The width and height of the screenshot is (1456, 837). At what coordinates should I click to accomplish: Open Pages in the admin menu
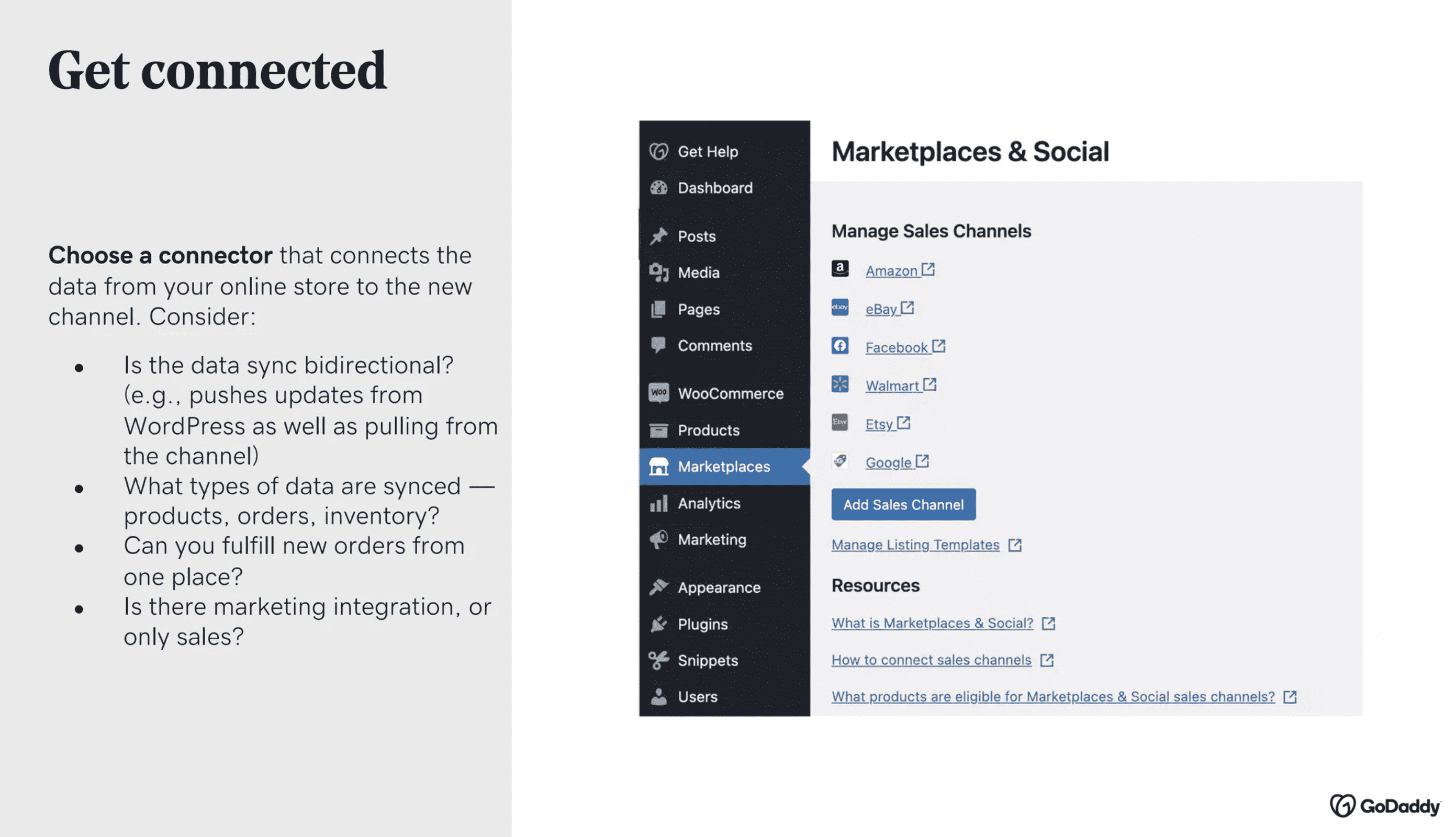coord(724,309)
